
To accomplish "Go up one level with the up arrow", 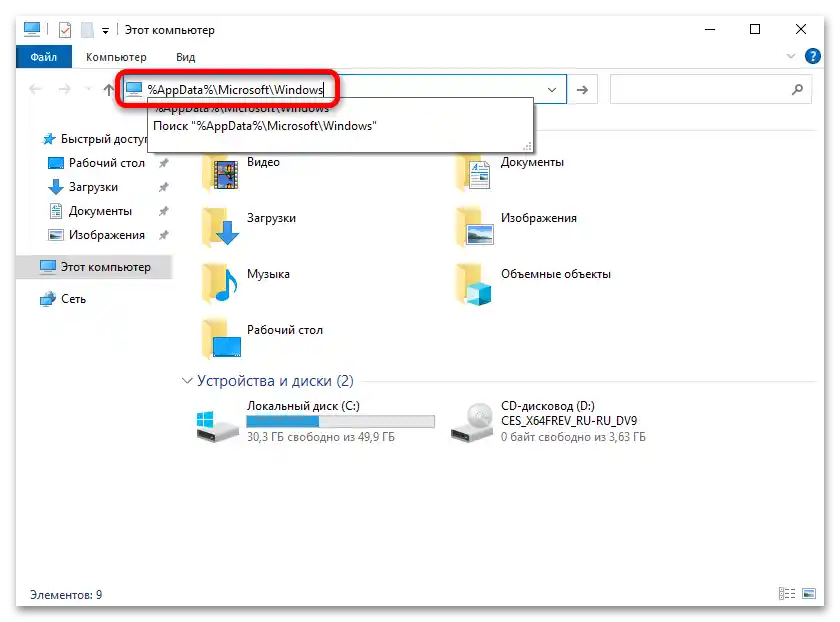I will point(109,89).
